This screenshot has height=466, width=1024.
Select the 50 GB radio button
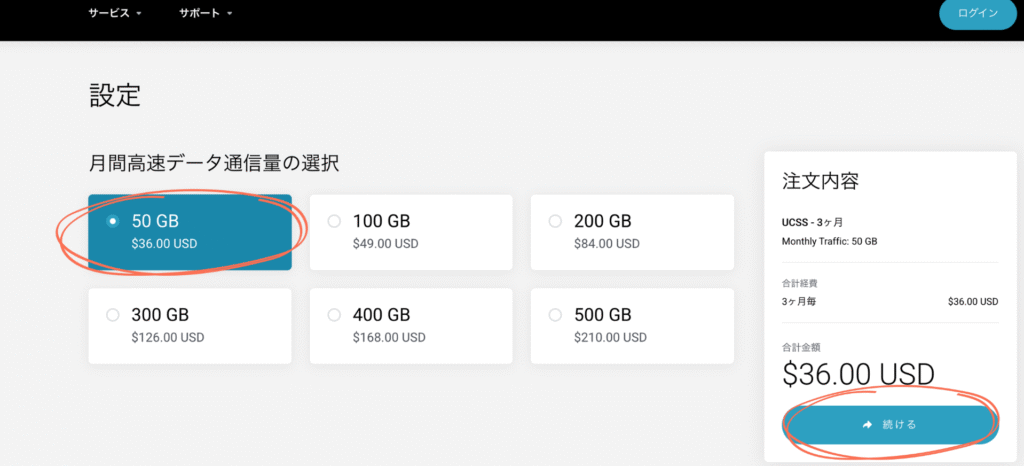click(113, 221)
